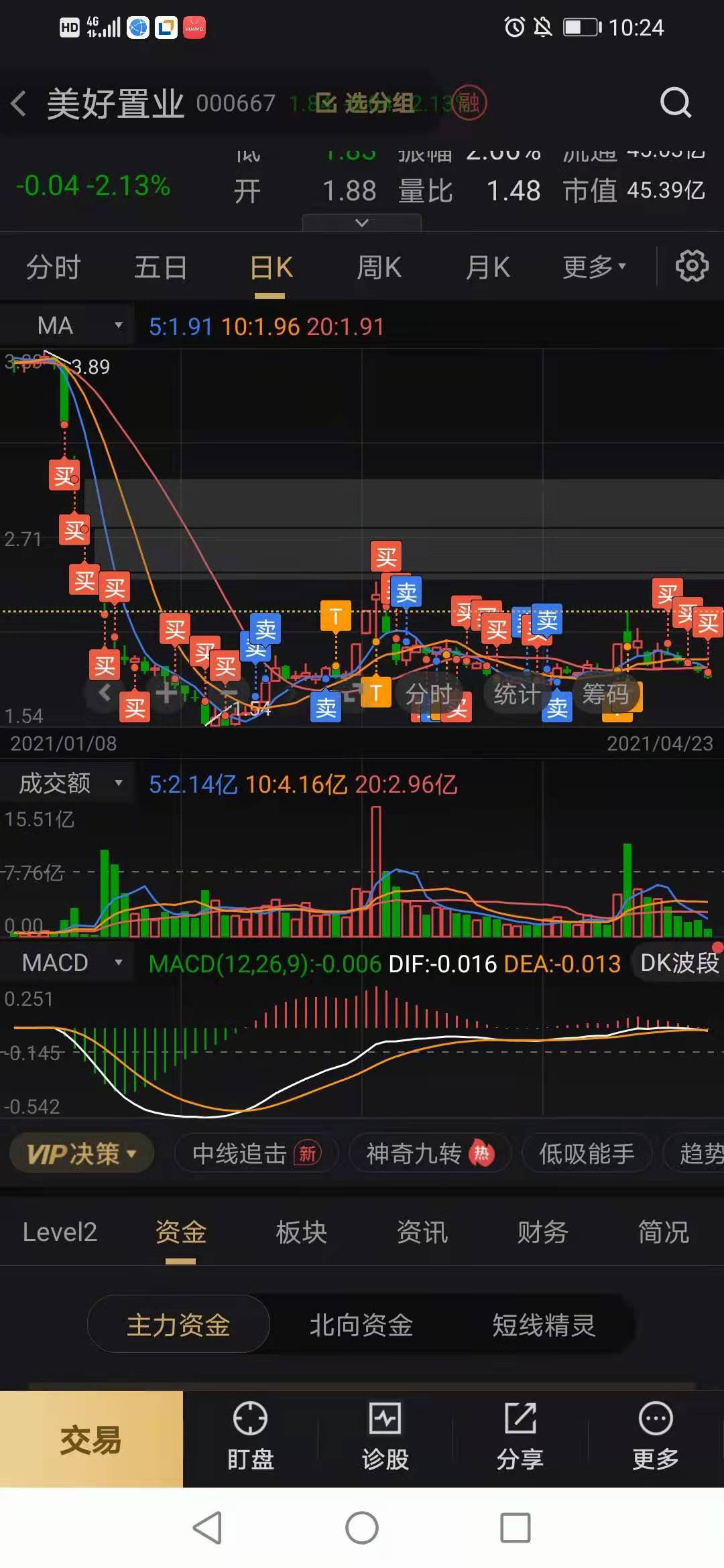
Task: Tap the 统计 overlay pill on chart
Action: point(516,694)
